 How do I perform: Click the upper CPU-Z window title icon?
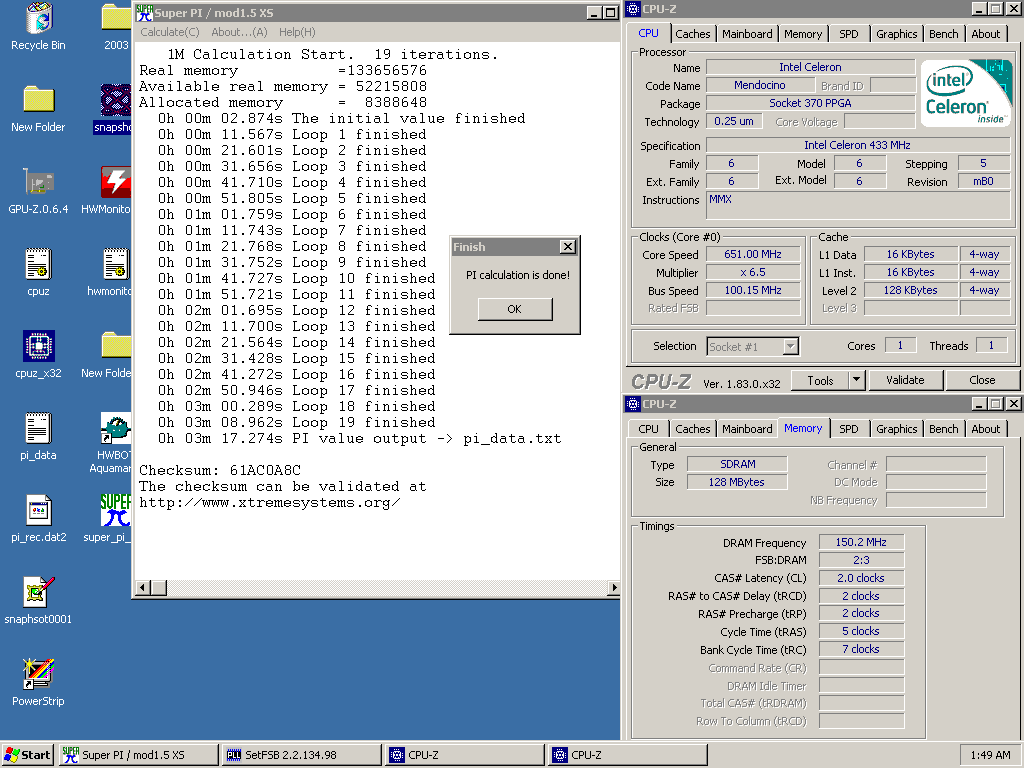coord(633,9)
